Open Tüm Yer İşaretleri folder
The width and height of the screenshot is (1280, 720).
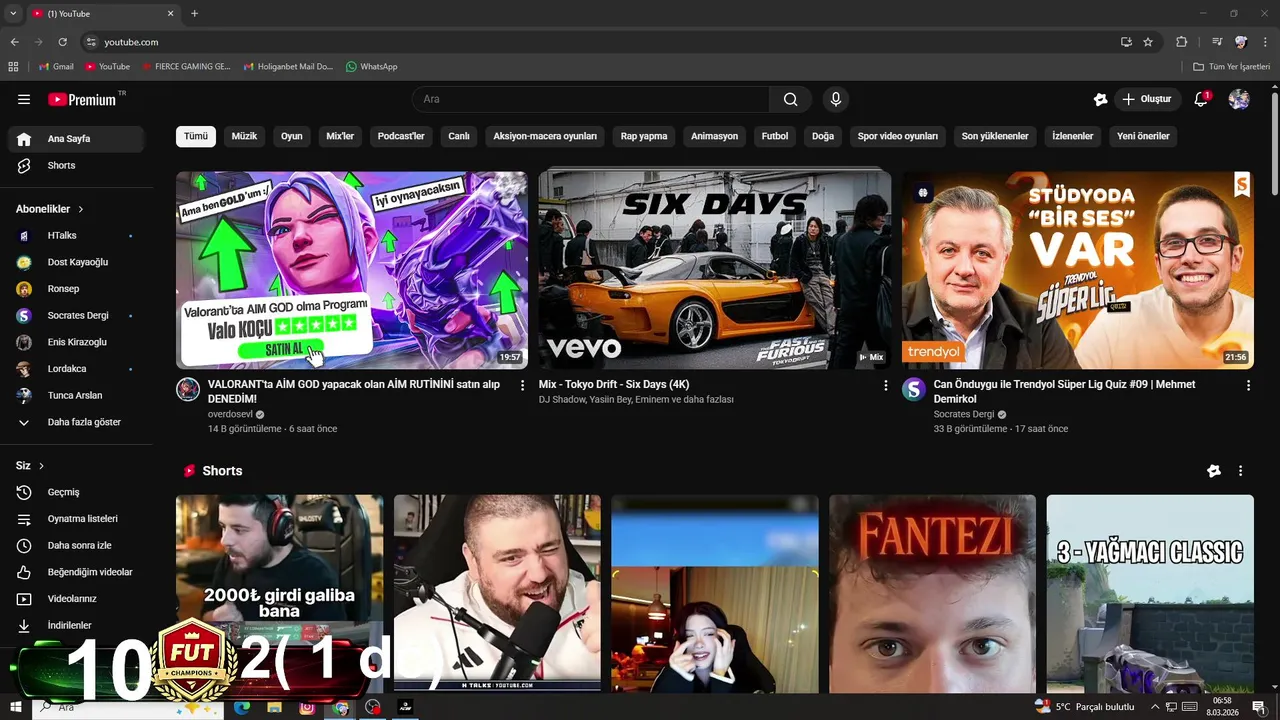pos(1232,66)
